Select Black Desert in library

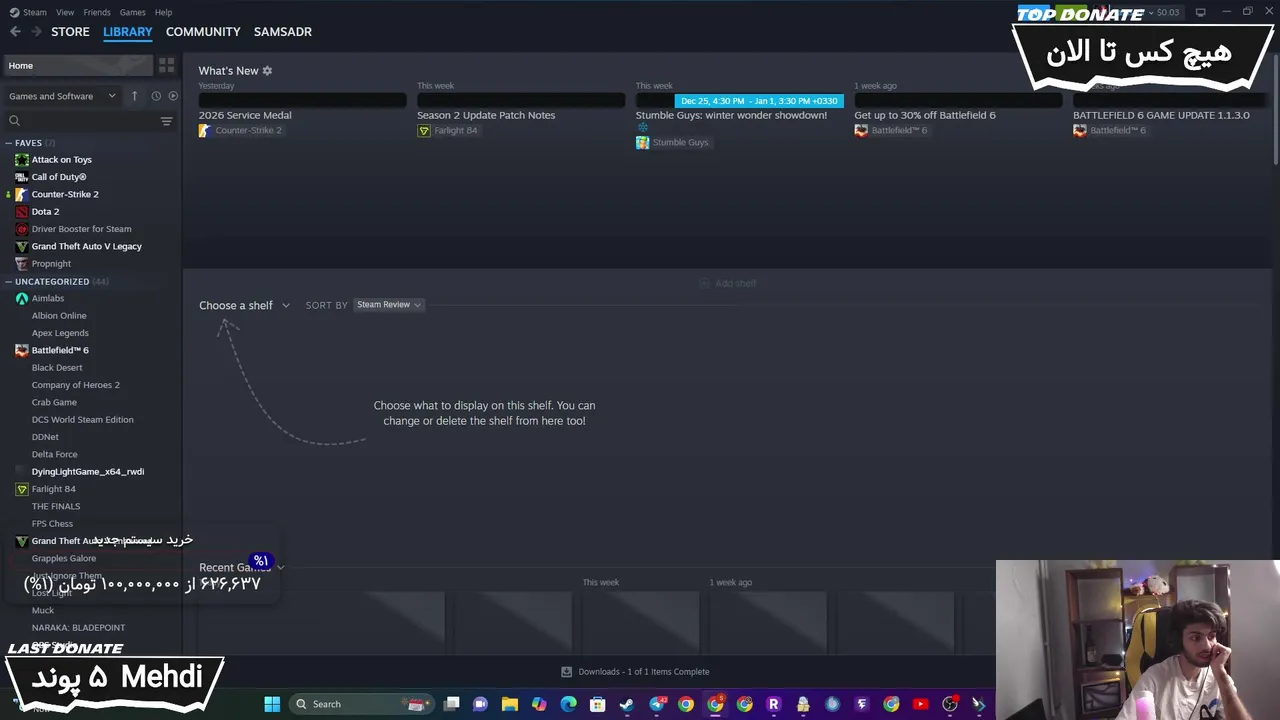point(57,368)
